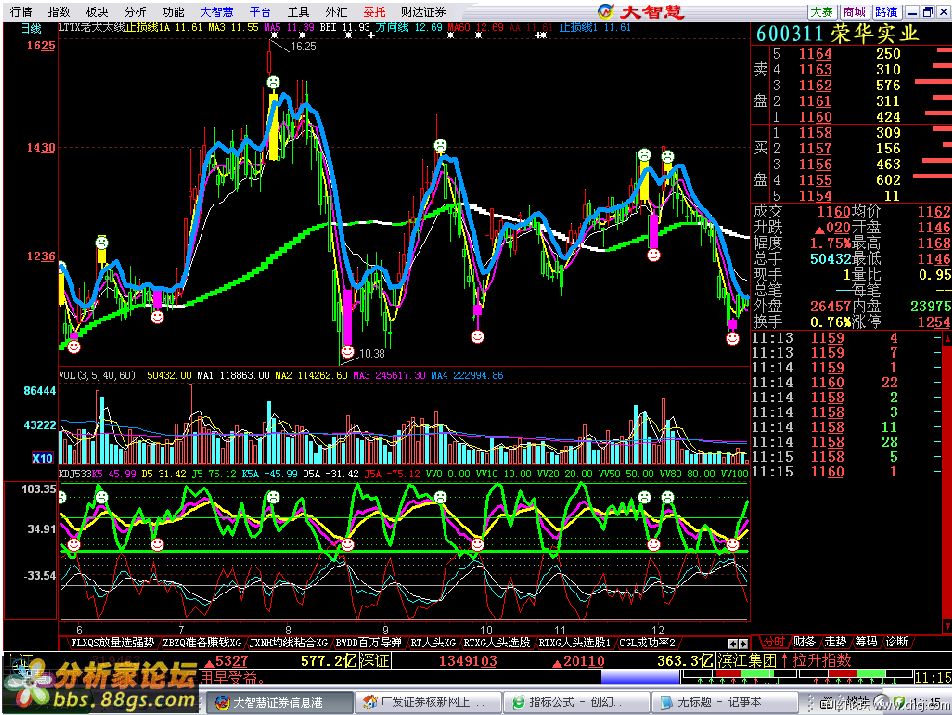Click trade list scrollbar up arrow
Viewport: 952px width, 715px height.
(x=947, y=337)
